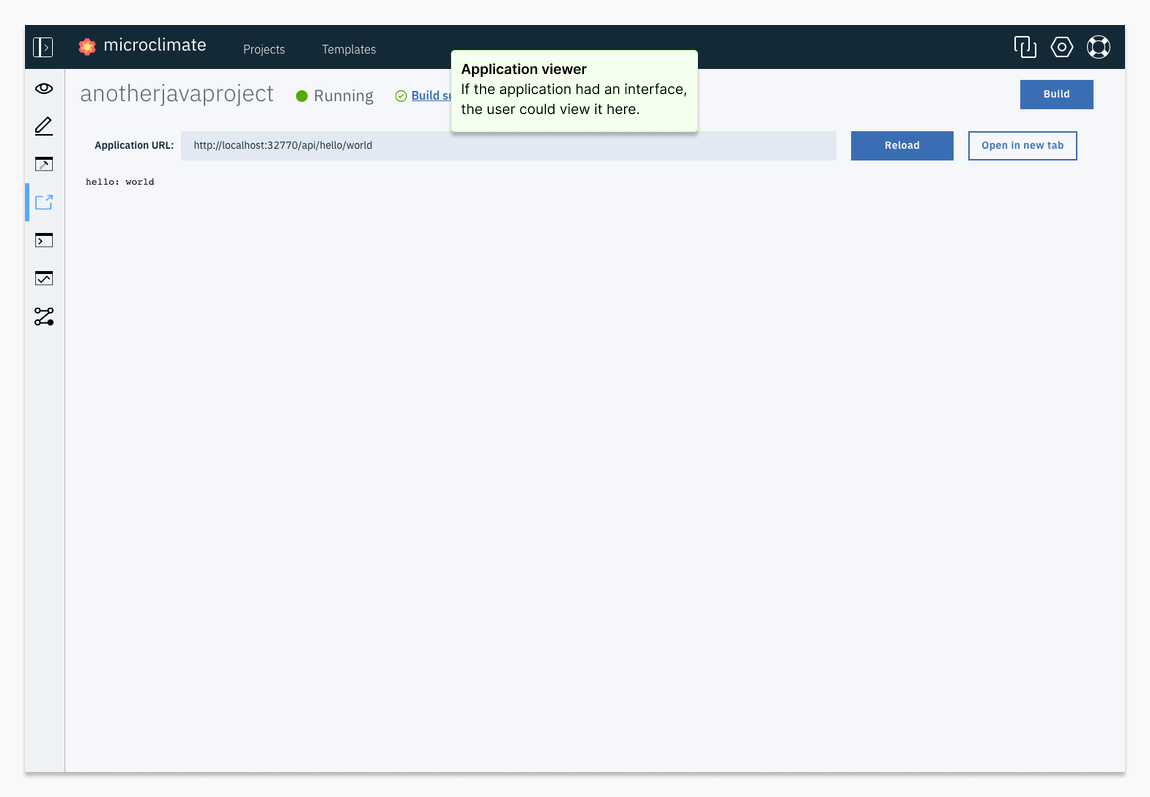Click the Build succeeded link
Image resolution: width=1150 pixels, height=797 pixels.
coord(430,96)
